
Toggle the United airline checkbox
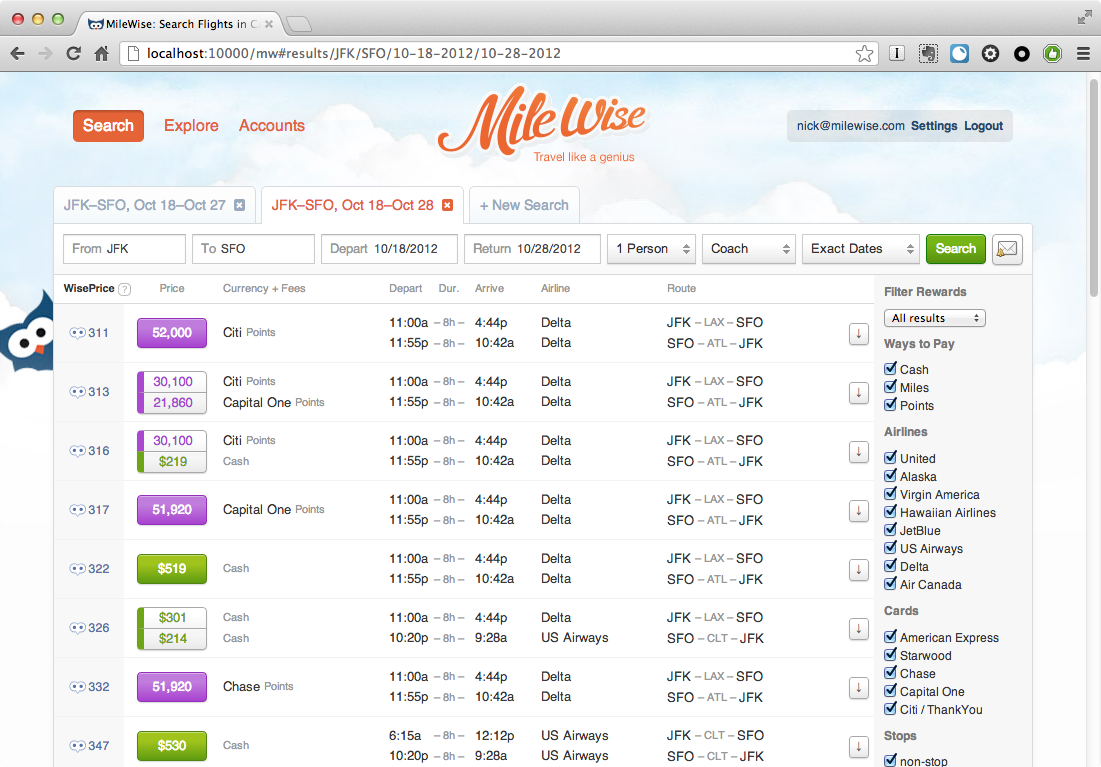[x=890, y=458]
